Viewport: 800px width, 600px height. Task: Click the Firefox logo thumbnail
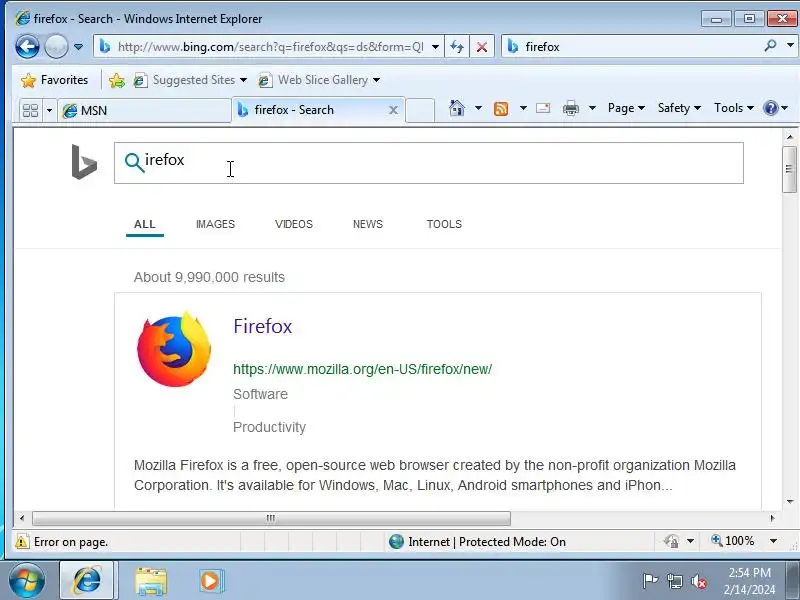(174, 349)
